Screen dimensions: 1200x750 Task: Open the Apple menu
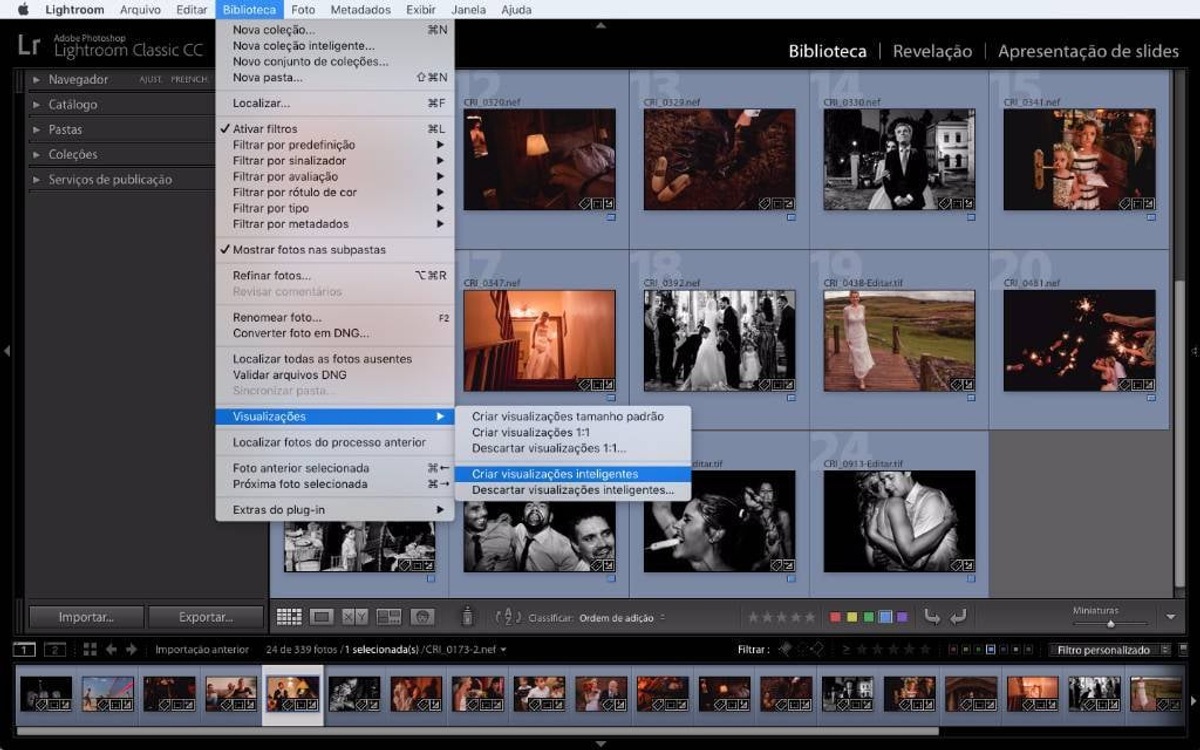[23, 10]
